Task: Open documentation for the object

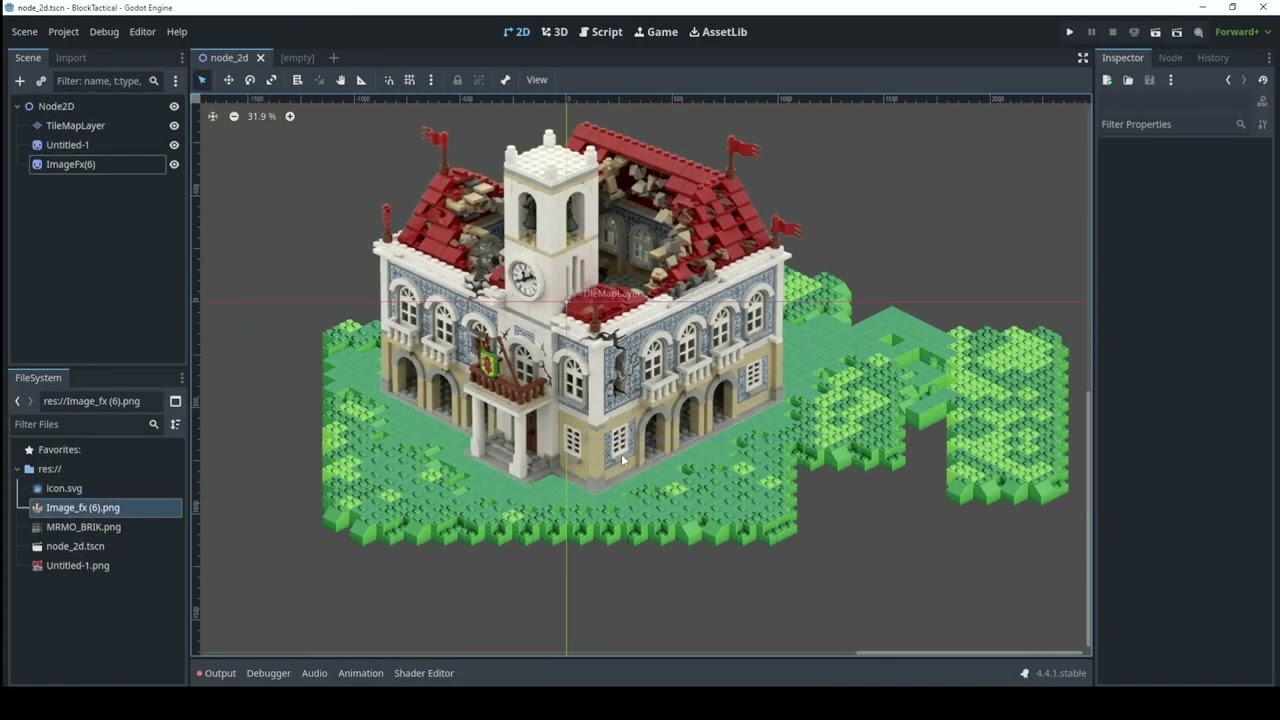Action: pyautogui.click(x=1263, y=102)
